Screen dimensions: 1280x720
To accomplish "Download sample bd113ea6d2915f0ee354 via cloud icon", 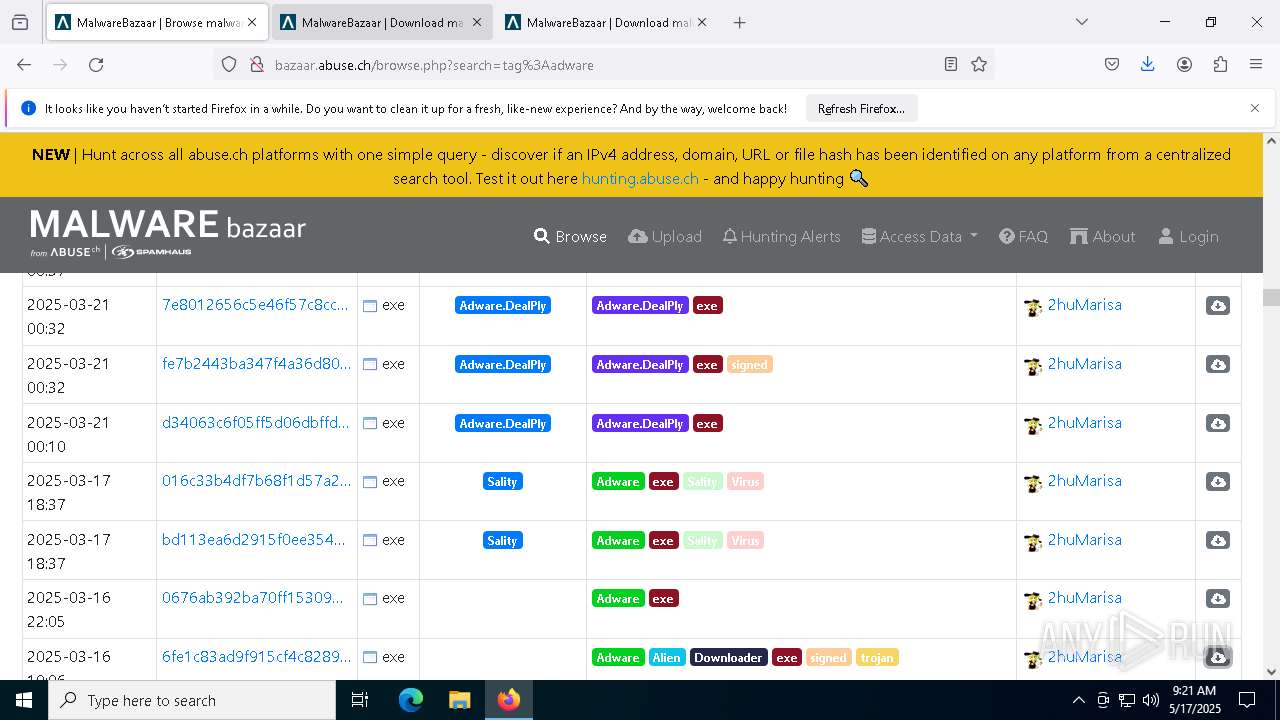I will pyautogui.click(x=1218, y=541).
